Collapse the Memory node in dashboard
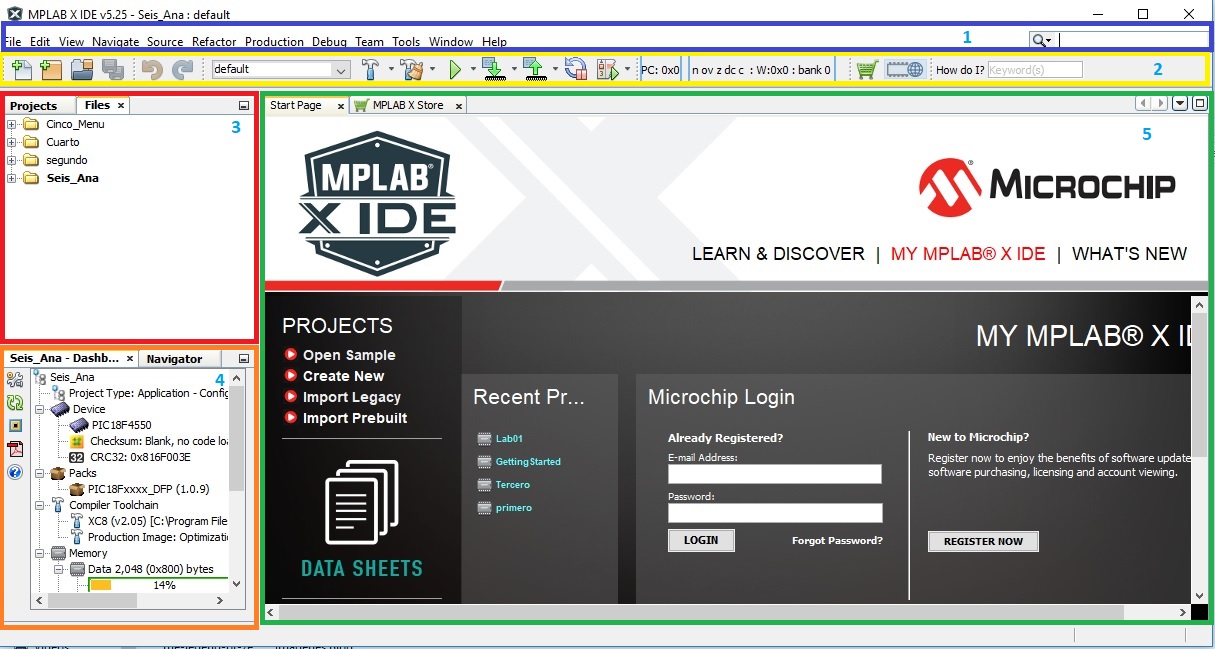 point(39,553)
